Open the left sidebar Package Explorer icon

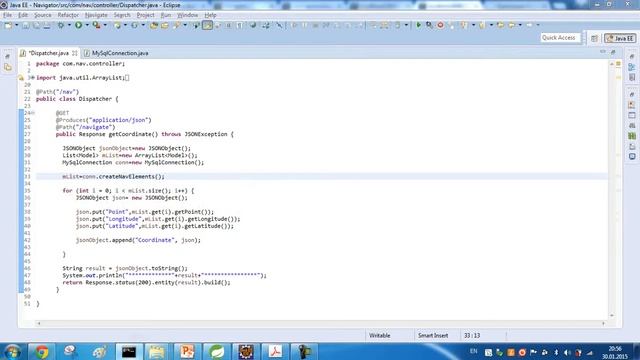(8, 67)
